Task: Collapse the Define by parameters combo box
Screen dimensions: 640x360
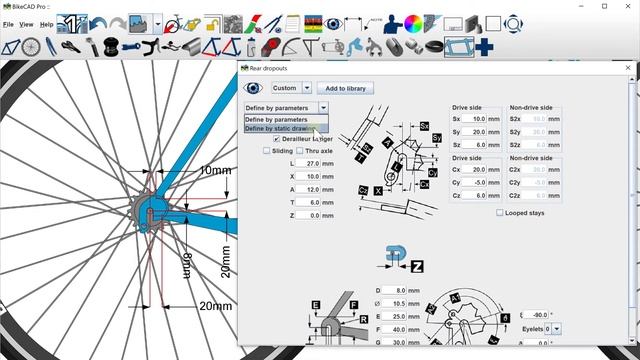Action: [323, 108]
